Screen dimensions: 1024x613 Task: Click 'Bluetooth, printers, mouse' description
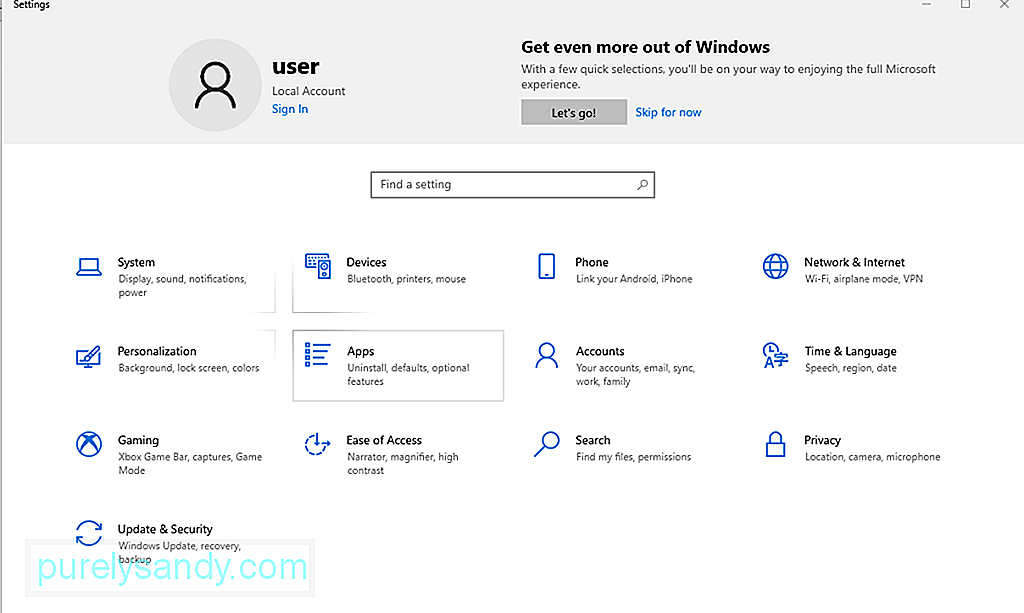point(406,279)
